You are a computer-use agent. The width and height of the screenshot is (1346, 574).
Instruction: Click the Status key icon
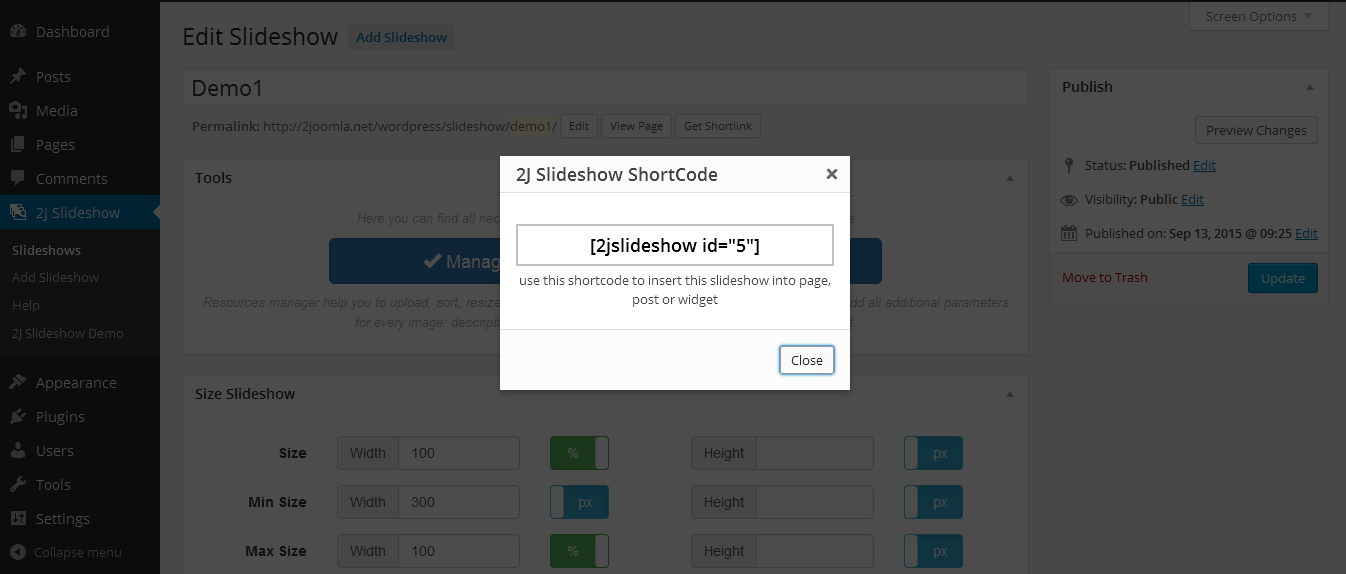(x=1069, y=165)
